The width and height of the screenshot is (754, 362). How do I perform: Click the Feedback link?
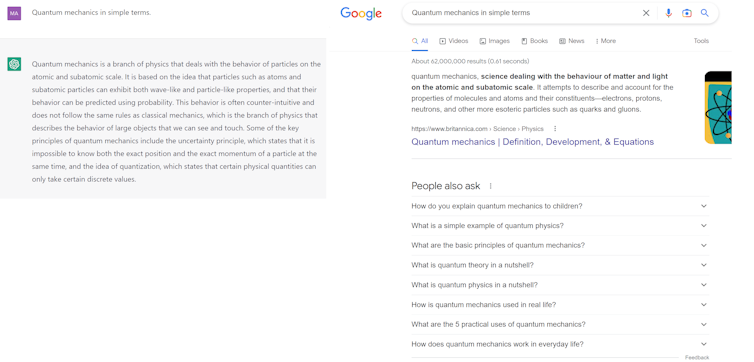pos(697,358)
